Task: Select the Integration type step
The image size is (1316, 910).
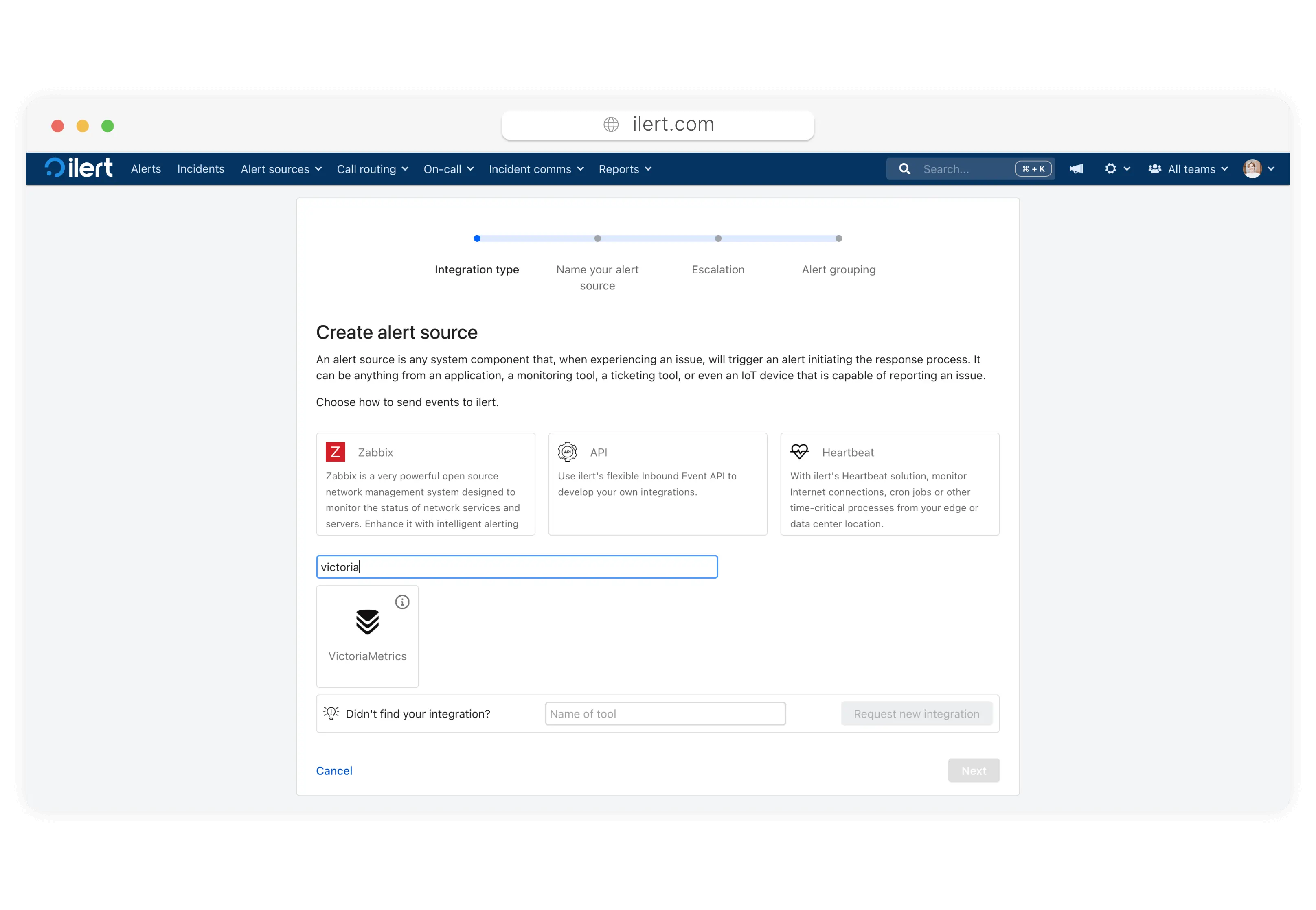Action: pyautogui.click(x=477, y=270)
